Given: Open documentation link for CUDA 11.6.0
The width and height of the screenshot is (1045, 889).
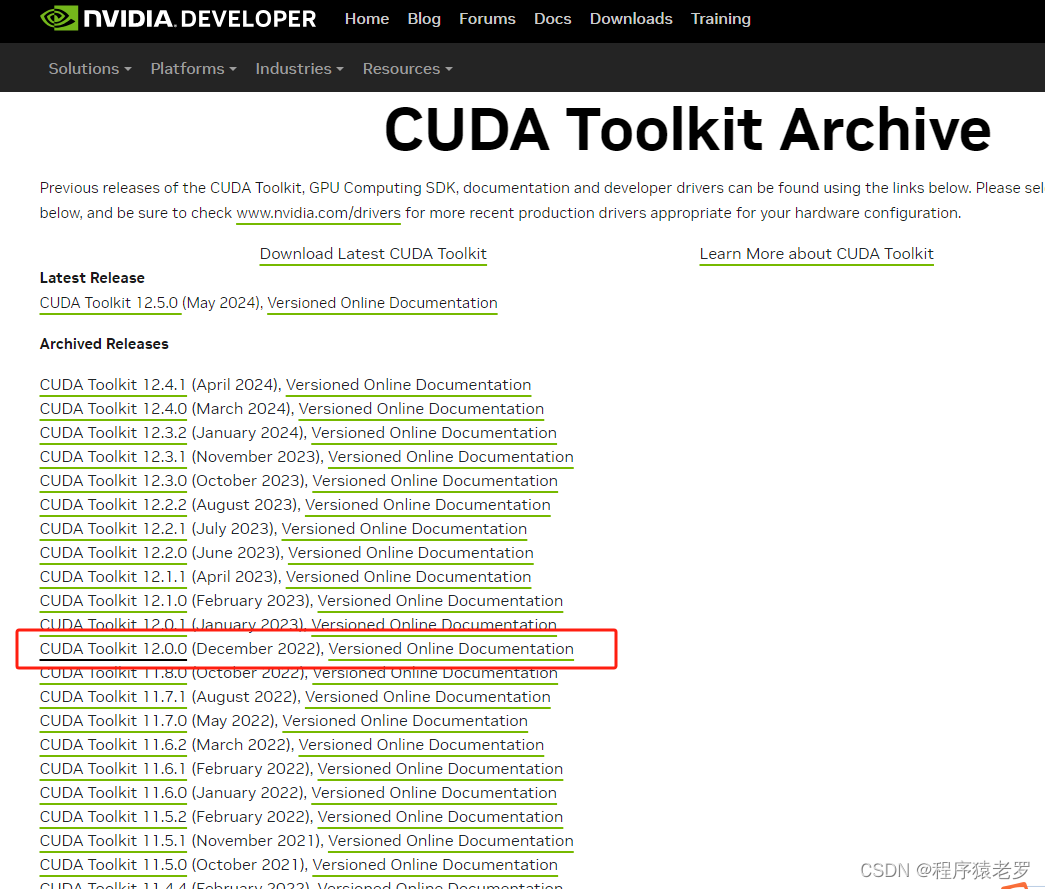Looking at the screenshot, I should coord(434,793).
